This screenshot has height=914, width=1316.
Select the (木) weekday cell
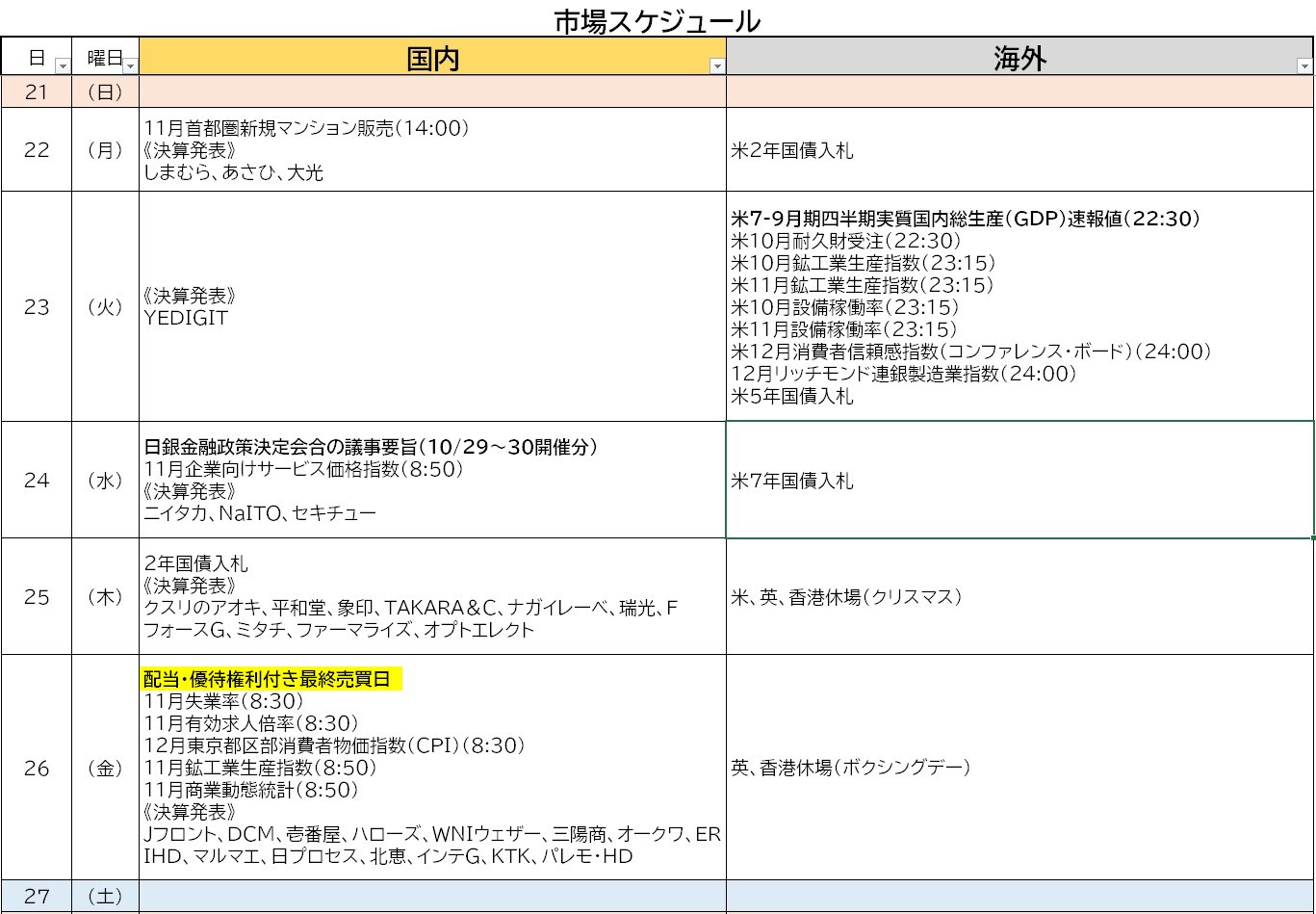pos(105,597)
